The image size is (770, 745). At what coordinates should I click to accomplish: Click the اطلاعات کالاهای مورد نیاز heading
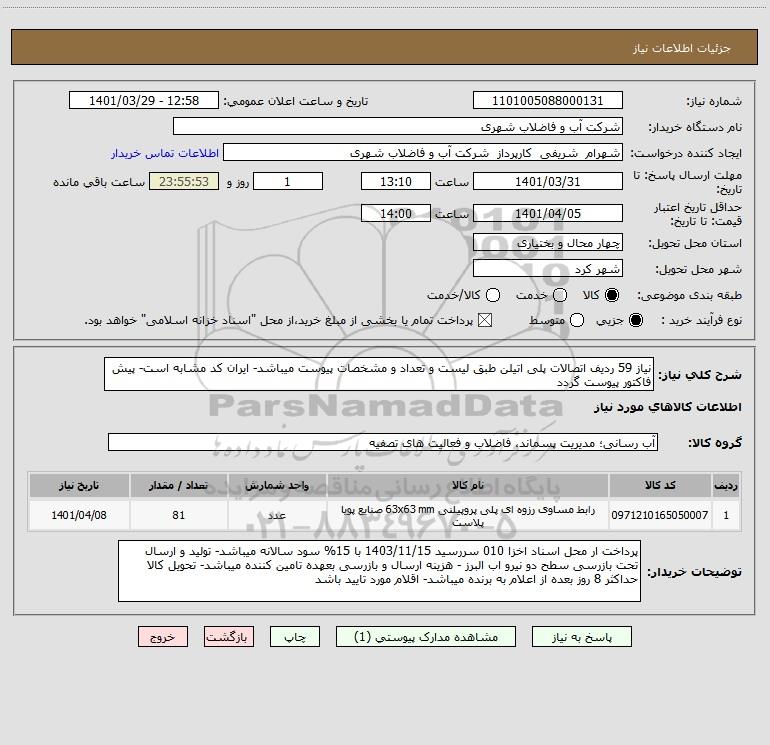(x=668, y=407)
